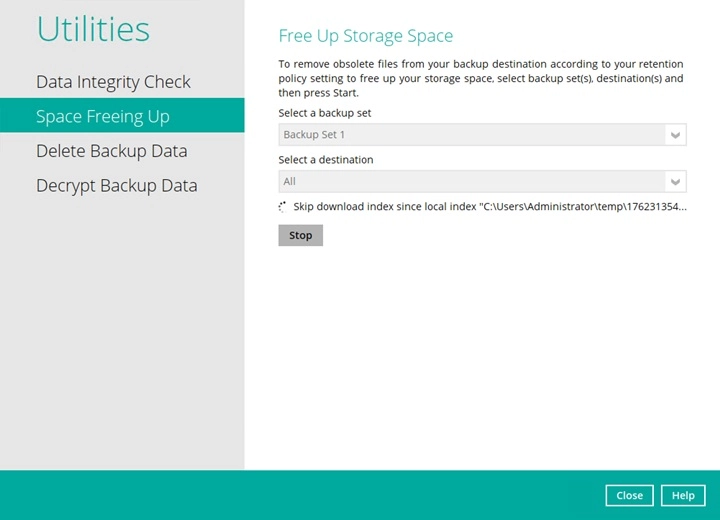Go to Delete Backup Data
This screenshot has height=520, width=720.
[111, 151]
